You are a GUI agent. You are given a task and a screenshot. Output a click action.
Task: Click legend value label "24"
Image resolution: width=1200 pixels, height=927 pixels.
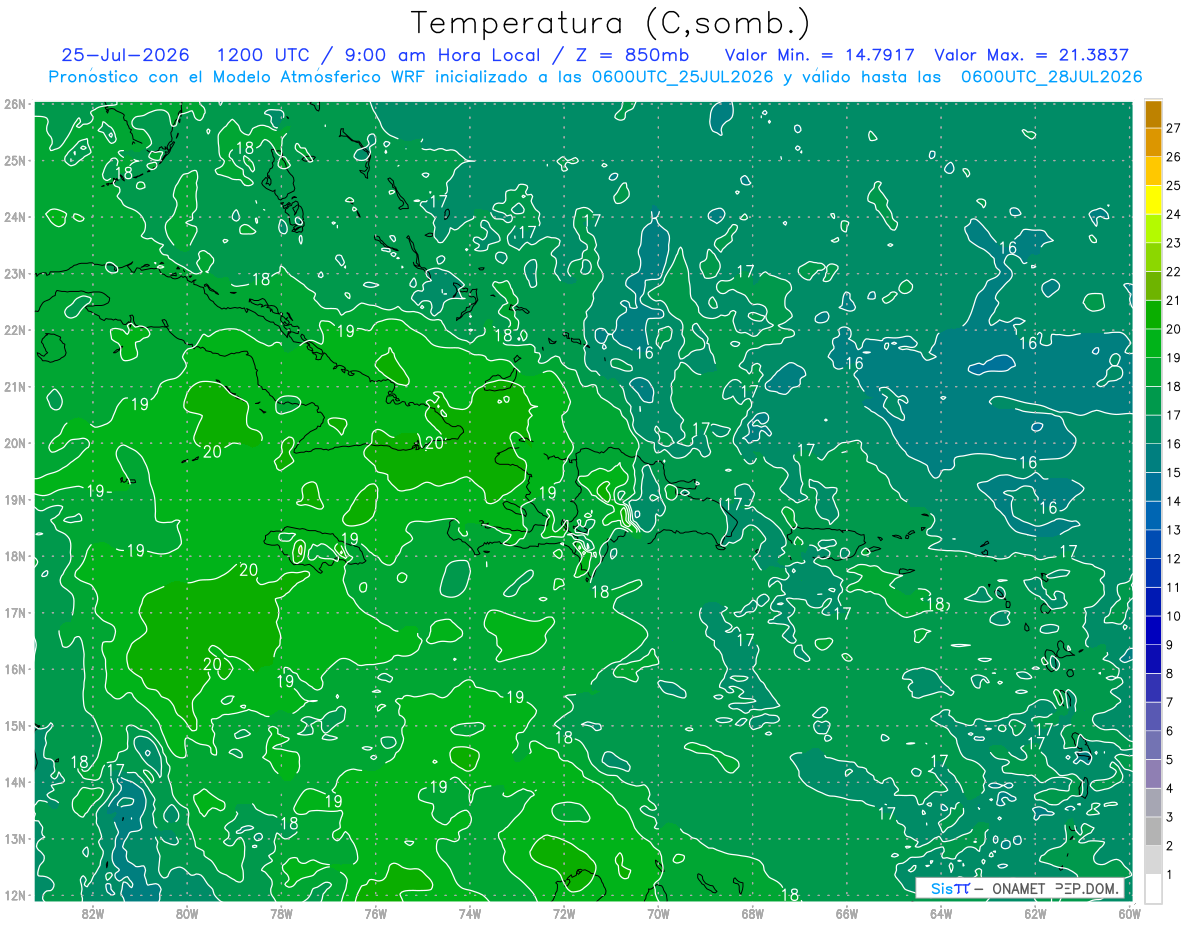(1173, 214)
